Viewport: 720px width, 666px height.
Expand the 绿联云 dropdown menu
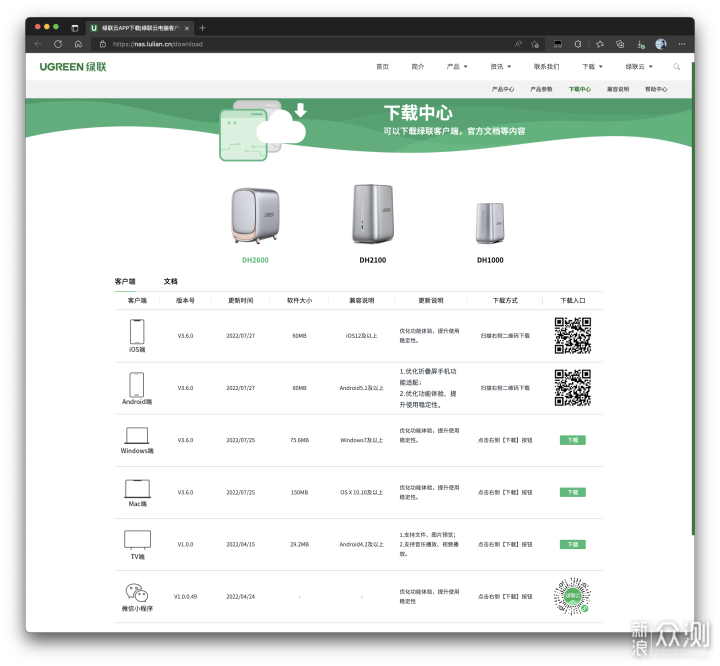click(x=639, y=67)
